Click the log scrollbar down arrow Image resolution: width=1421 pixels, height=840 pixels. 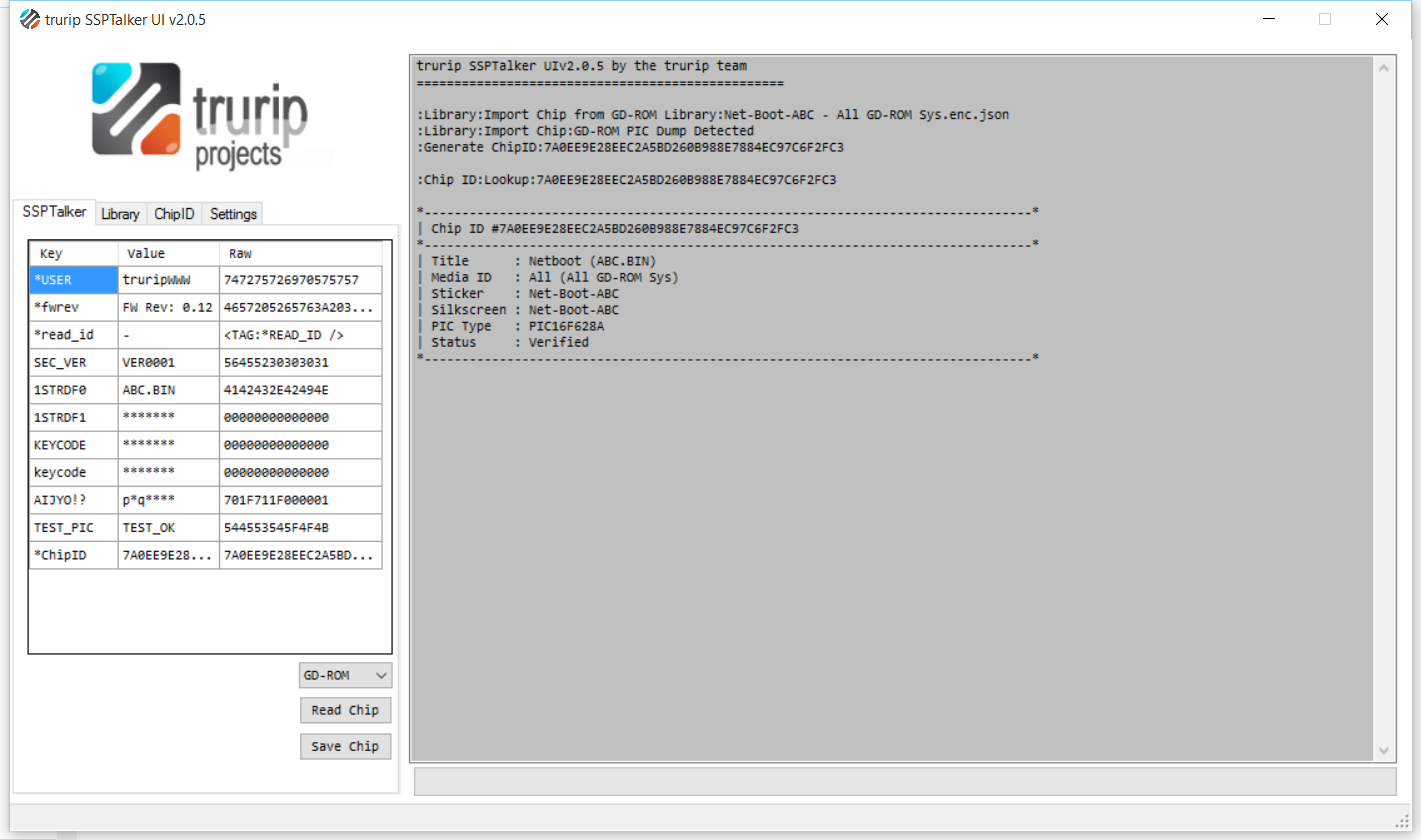click(x=1385, y=750)
